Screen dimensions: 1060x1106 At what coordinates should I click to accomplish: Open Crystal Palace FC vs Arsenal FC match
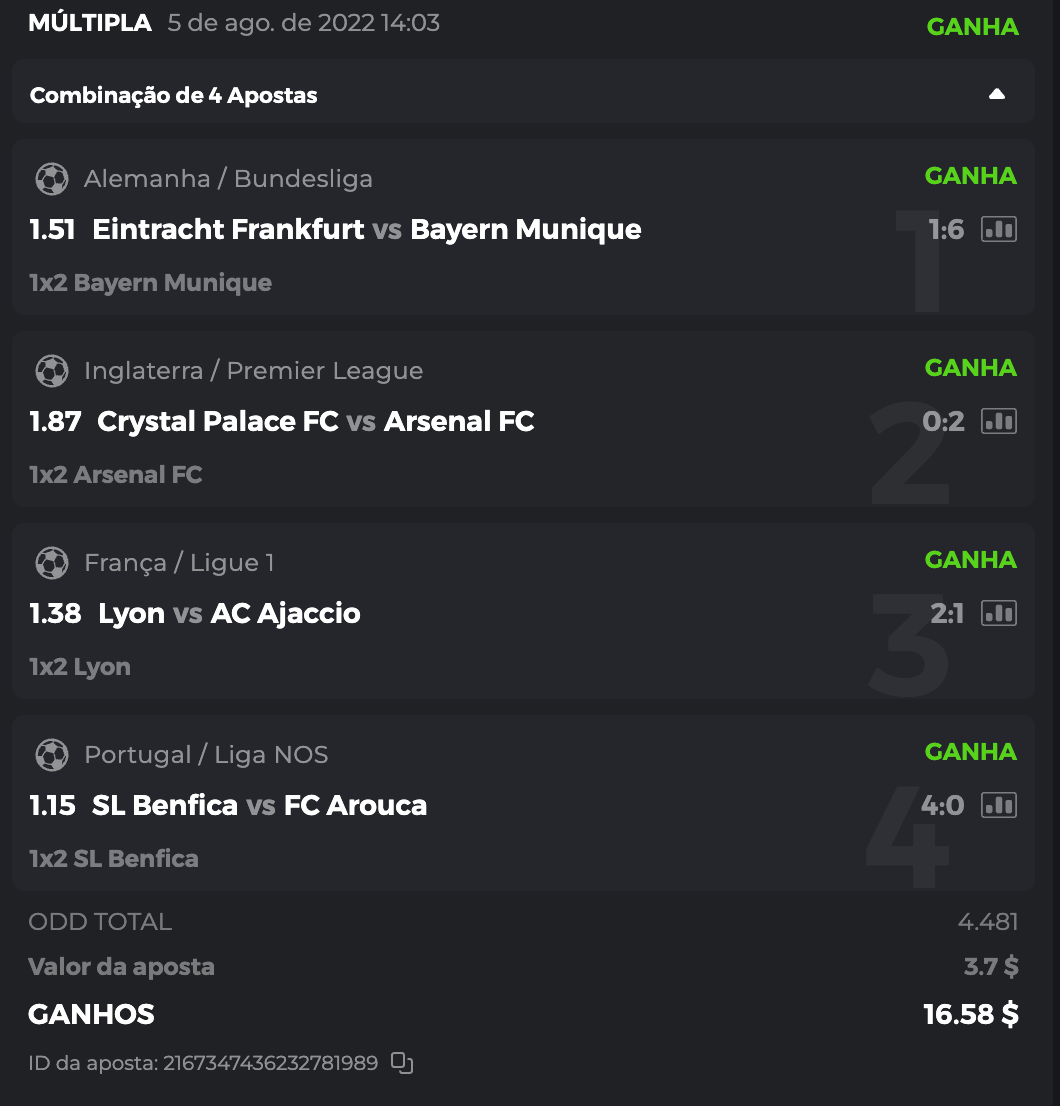coord(315,421)
